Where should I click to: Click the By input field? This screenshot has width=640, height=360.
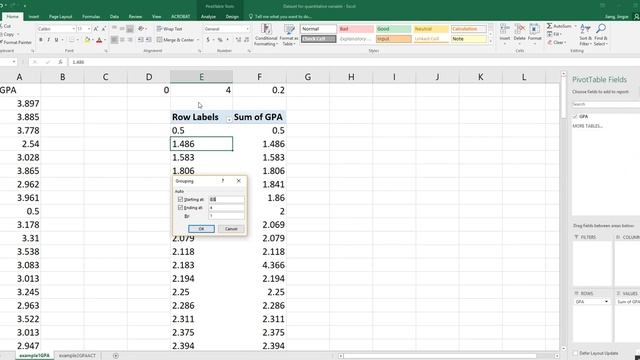[226, 216]
